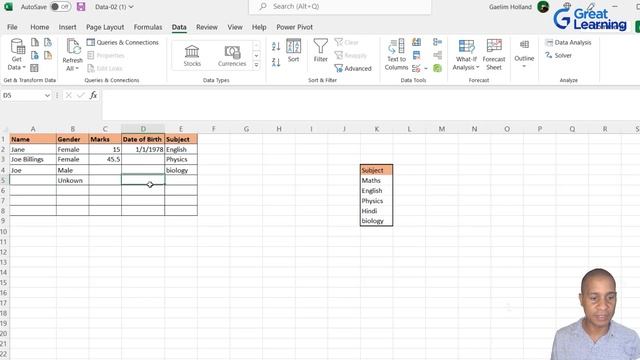Create a Forecast Sheet
Viewport: 640px width, 360px height.
point(494,55)
